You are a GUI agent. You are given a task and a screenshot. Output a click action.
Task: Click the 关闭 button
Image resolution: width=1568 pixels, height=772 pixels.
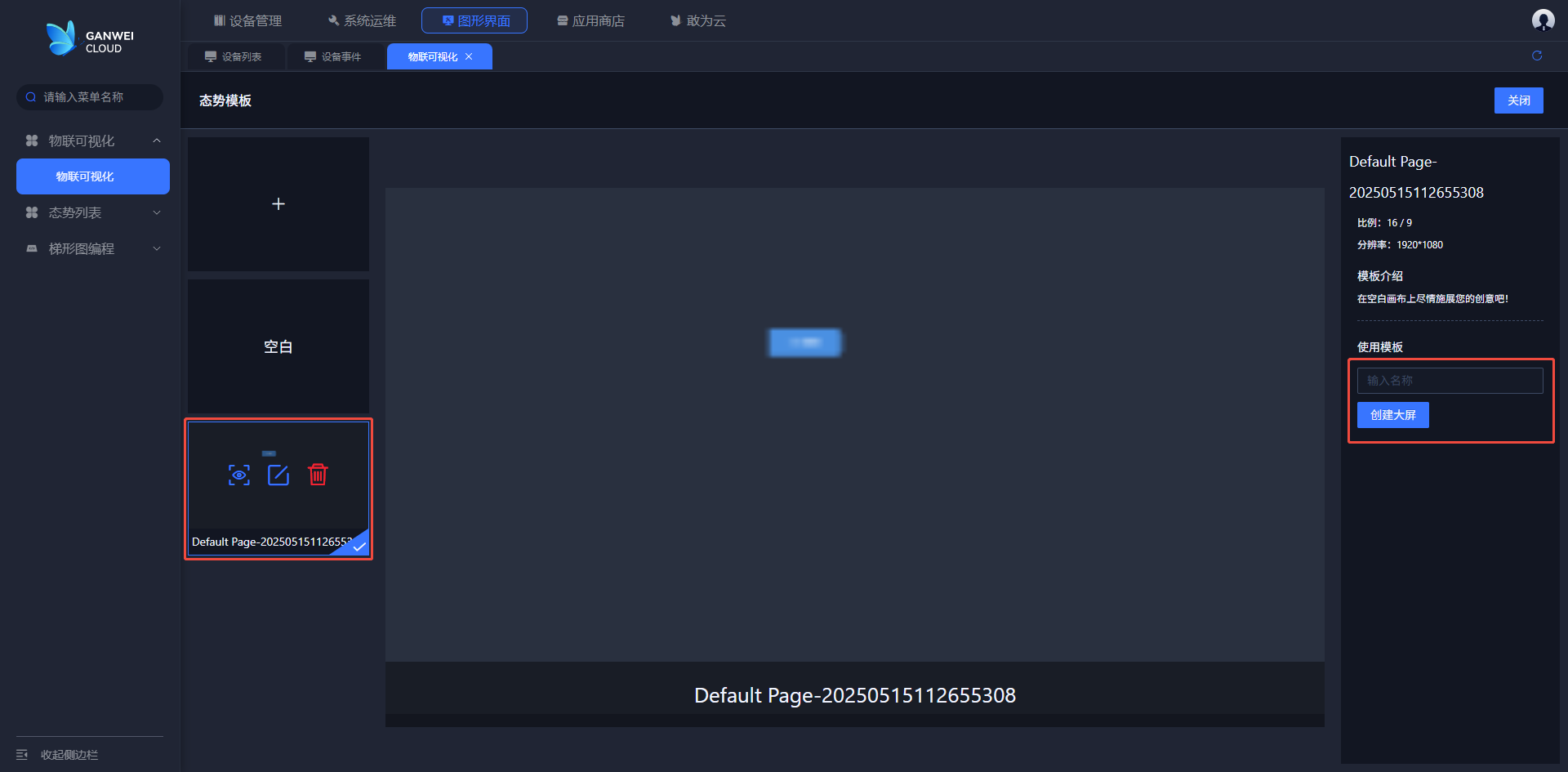point(1519,100)
